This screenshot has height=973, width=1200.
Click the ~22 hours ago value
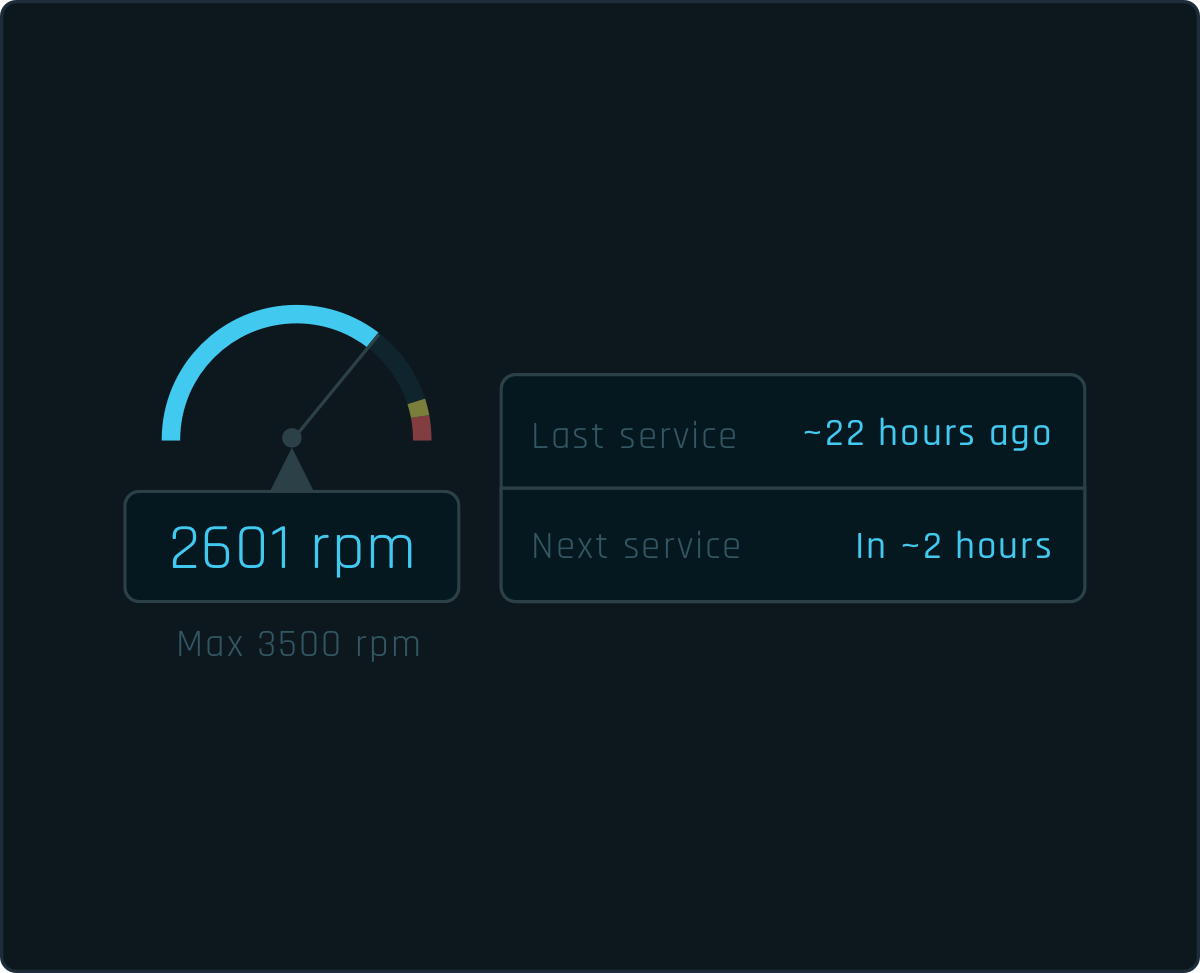927,433
